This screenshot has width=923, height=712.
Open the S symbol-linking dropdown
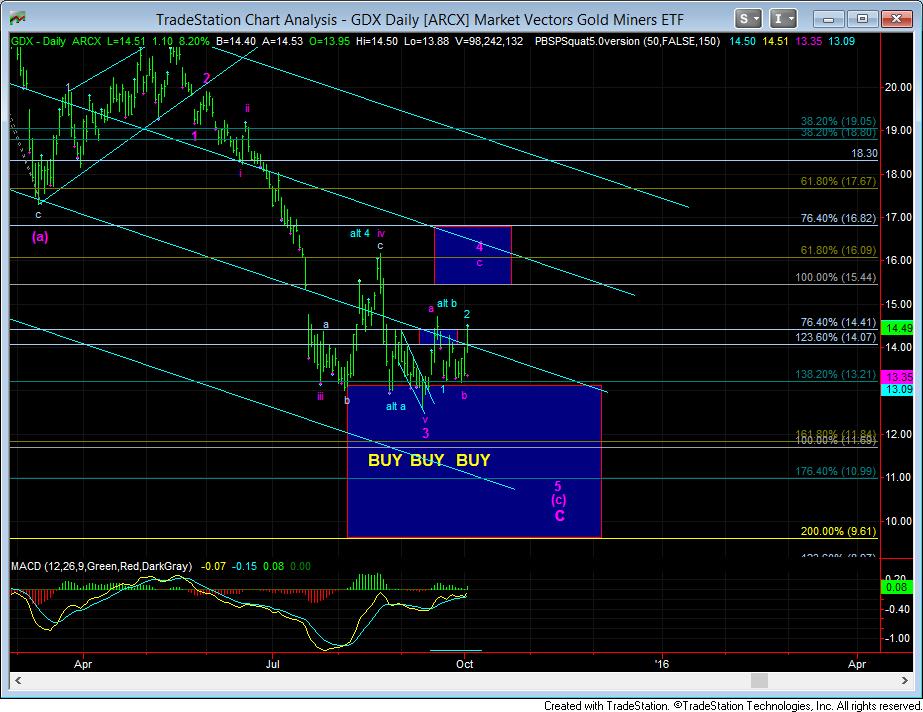pyautogui.click(x=749, y=19)
